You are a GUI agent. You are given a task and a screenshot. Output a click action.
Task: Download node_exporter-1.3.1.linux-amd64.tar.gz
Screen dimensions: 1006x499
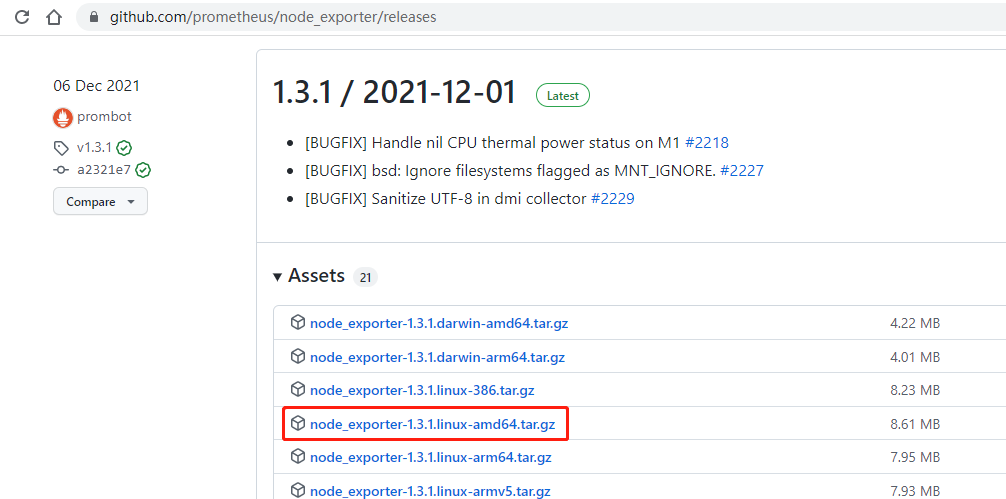(x=432, y=423)
